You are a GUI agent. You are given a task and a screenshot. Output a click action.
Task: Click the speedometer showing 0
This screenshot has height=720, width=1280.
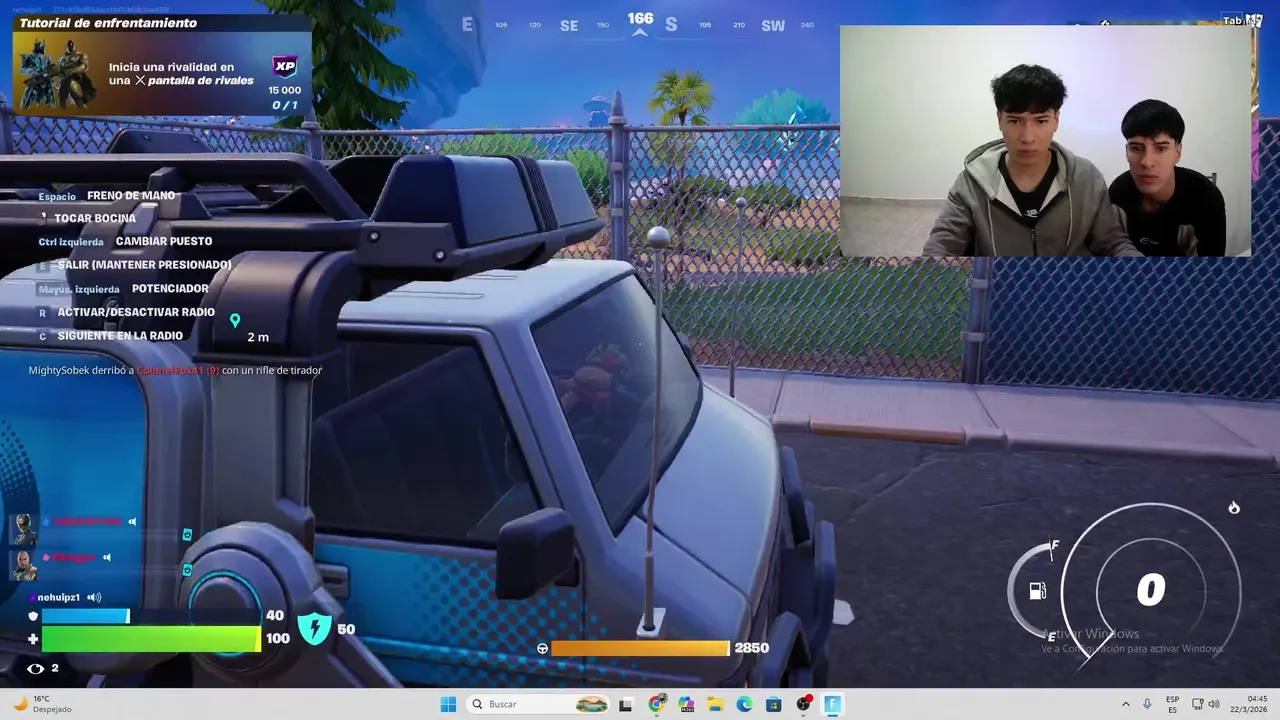point(1151,591)
